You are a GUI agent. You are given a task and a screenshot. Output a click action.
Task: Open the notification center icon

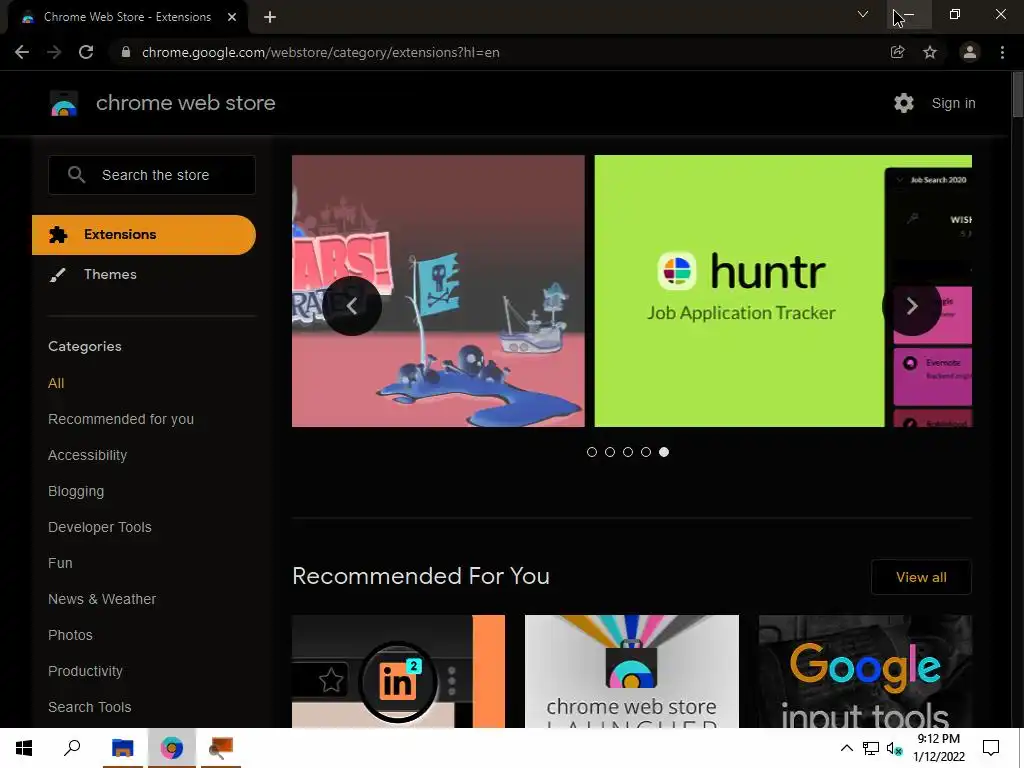991,748
